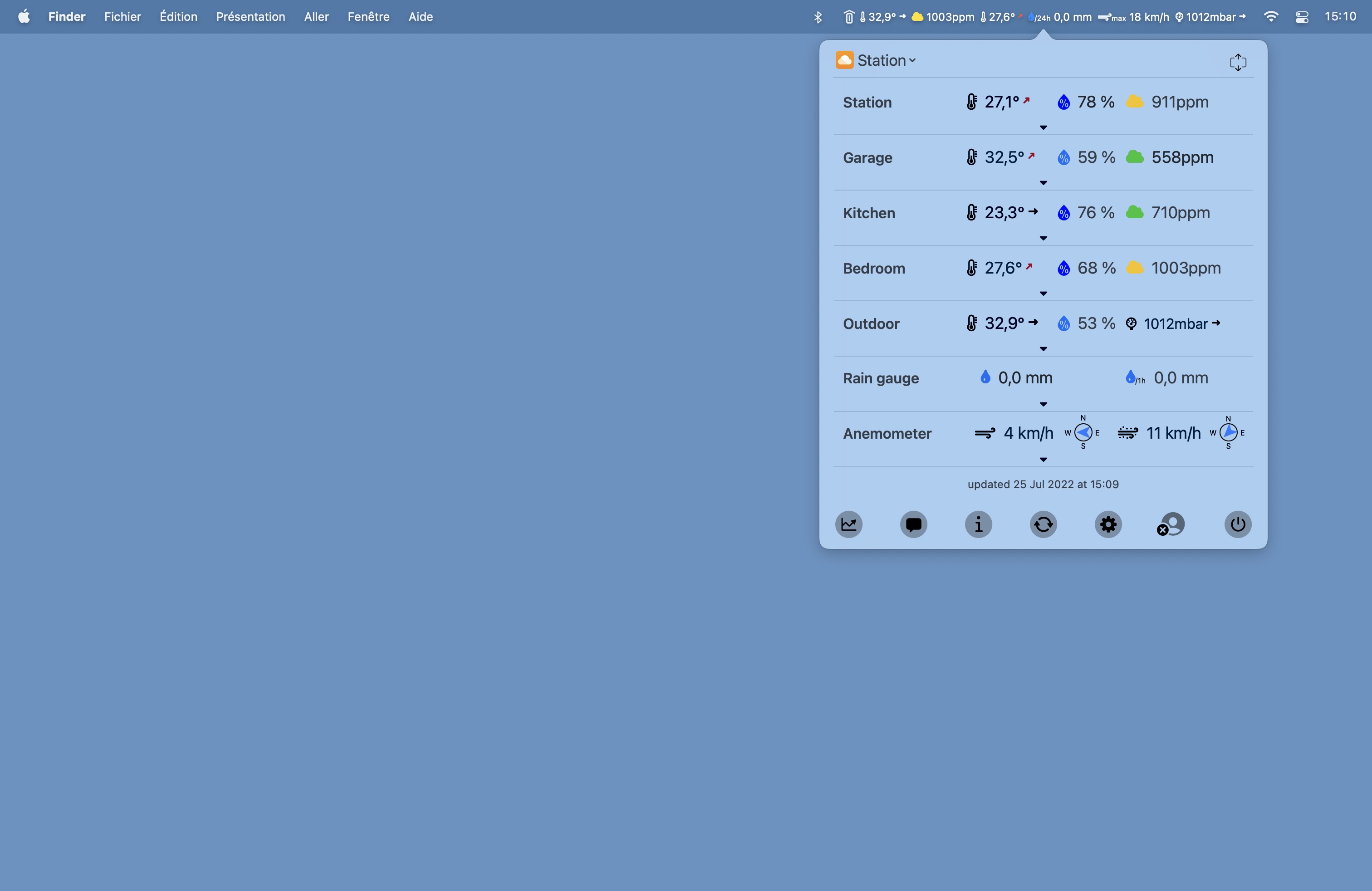Open the info icon button
This screenshot has width=1372, height=891.
click(x=978, y=524)
